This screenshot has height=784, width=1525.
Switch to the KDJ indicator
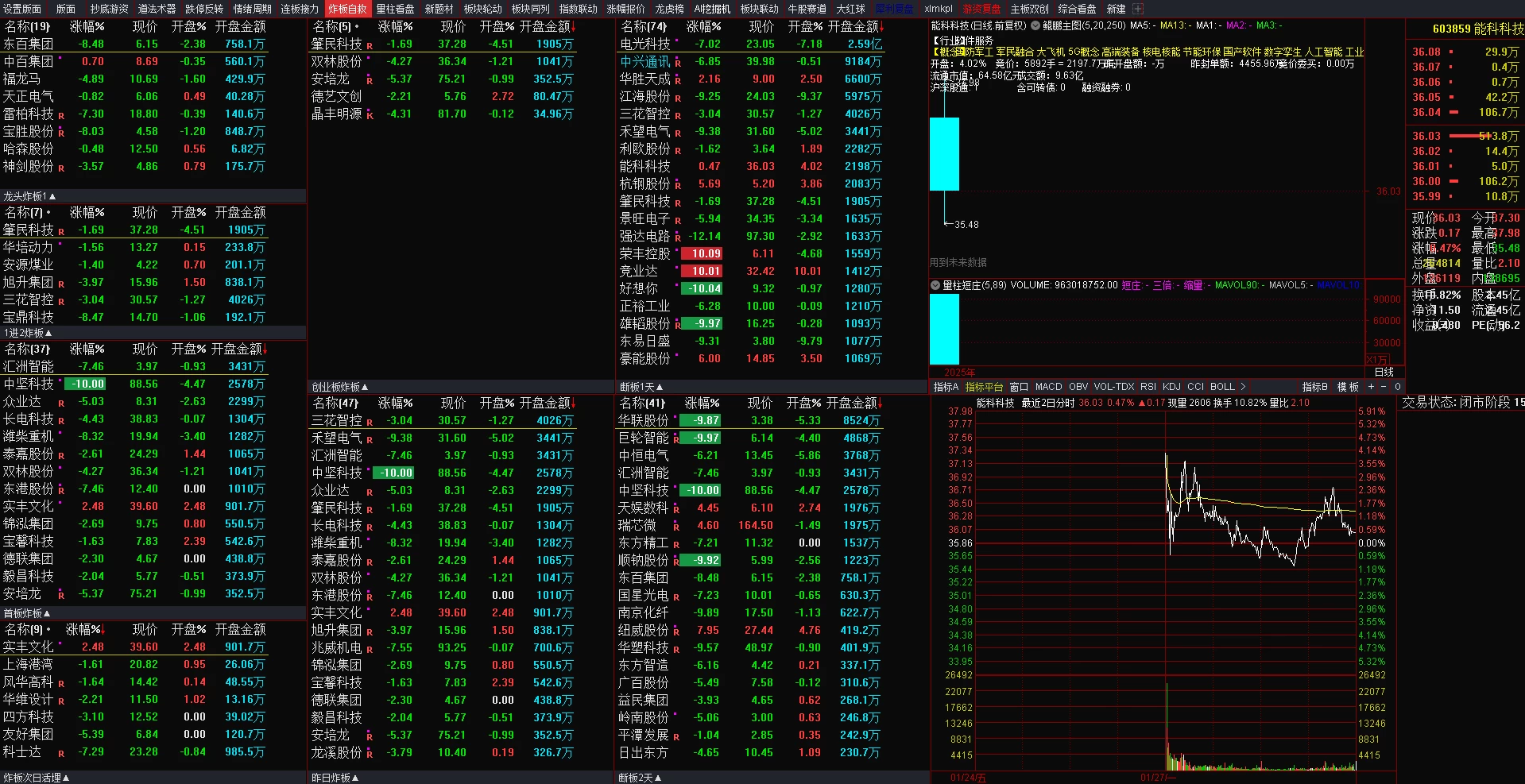click(x=1171, y=387)
